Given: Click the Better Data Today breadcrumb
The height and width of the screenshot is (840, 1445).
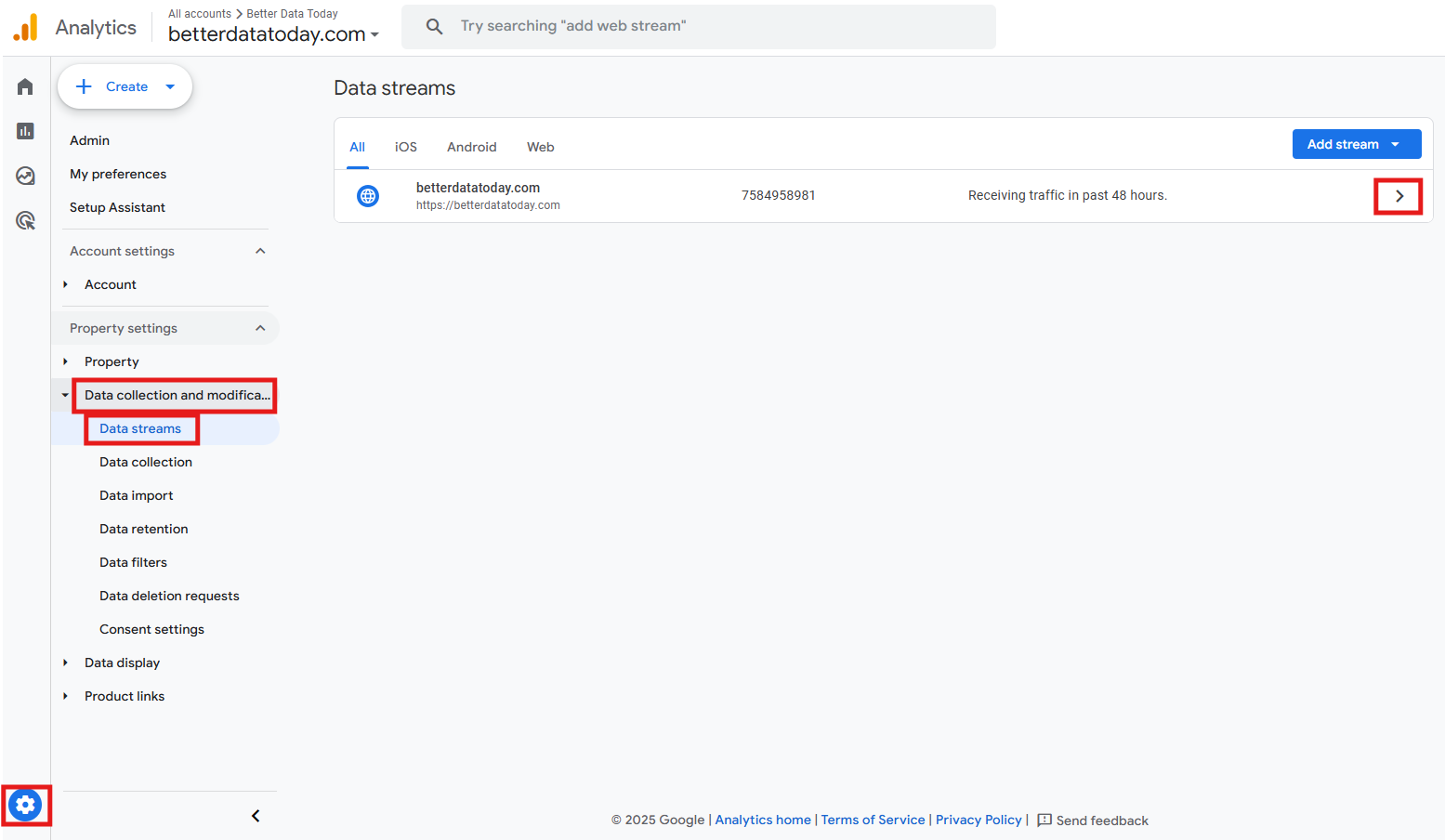Looking at the screenshot, I should 292,14.
